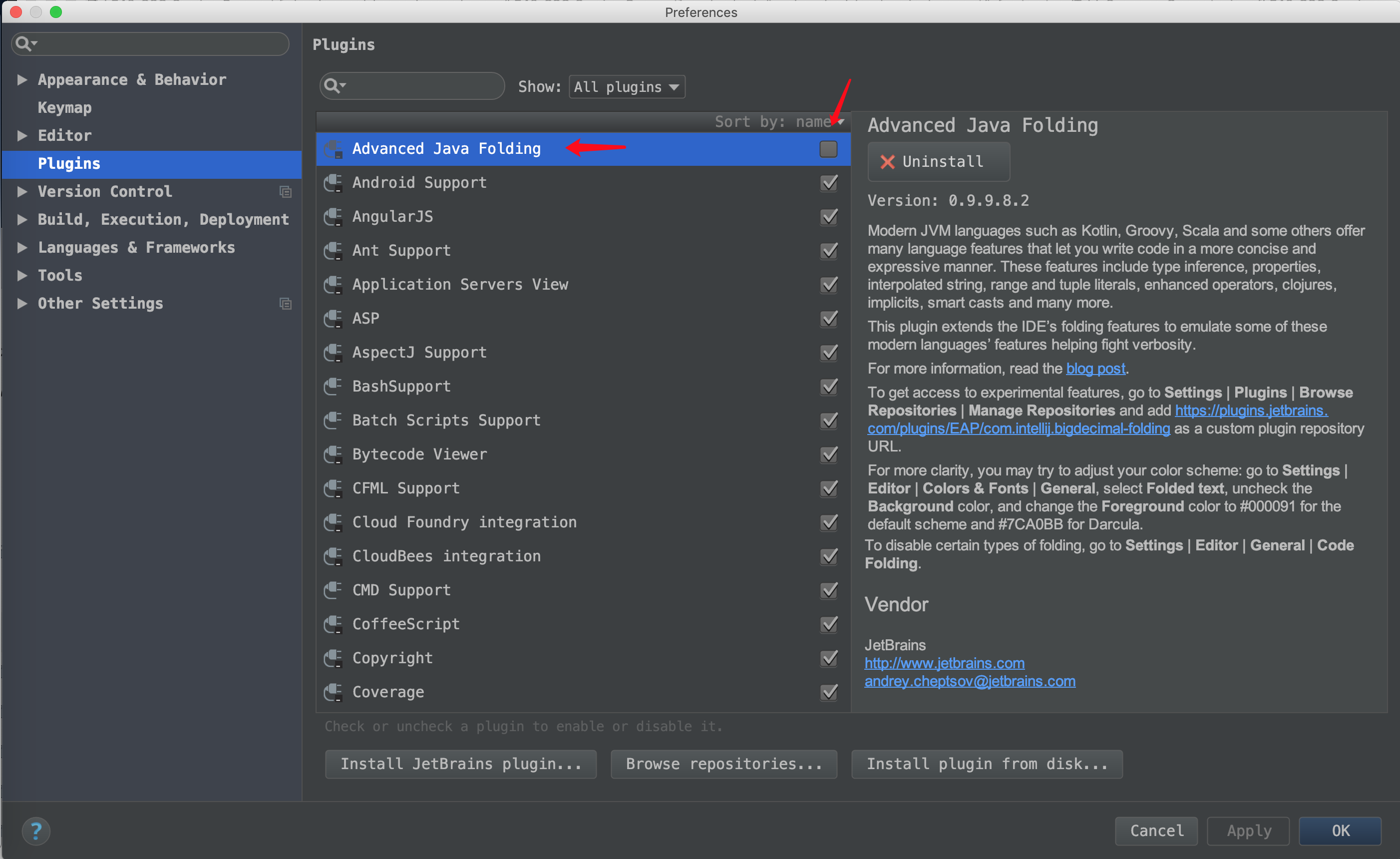Enable the Advanced Java Folding checkbox
Viewport: 1400px width, 859px height.
point(828,149)
